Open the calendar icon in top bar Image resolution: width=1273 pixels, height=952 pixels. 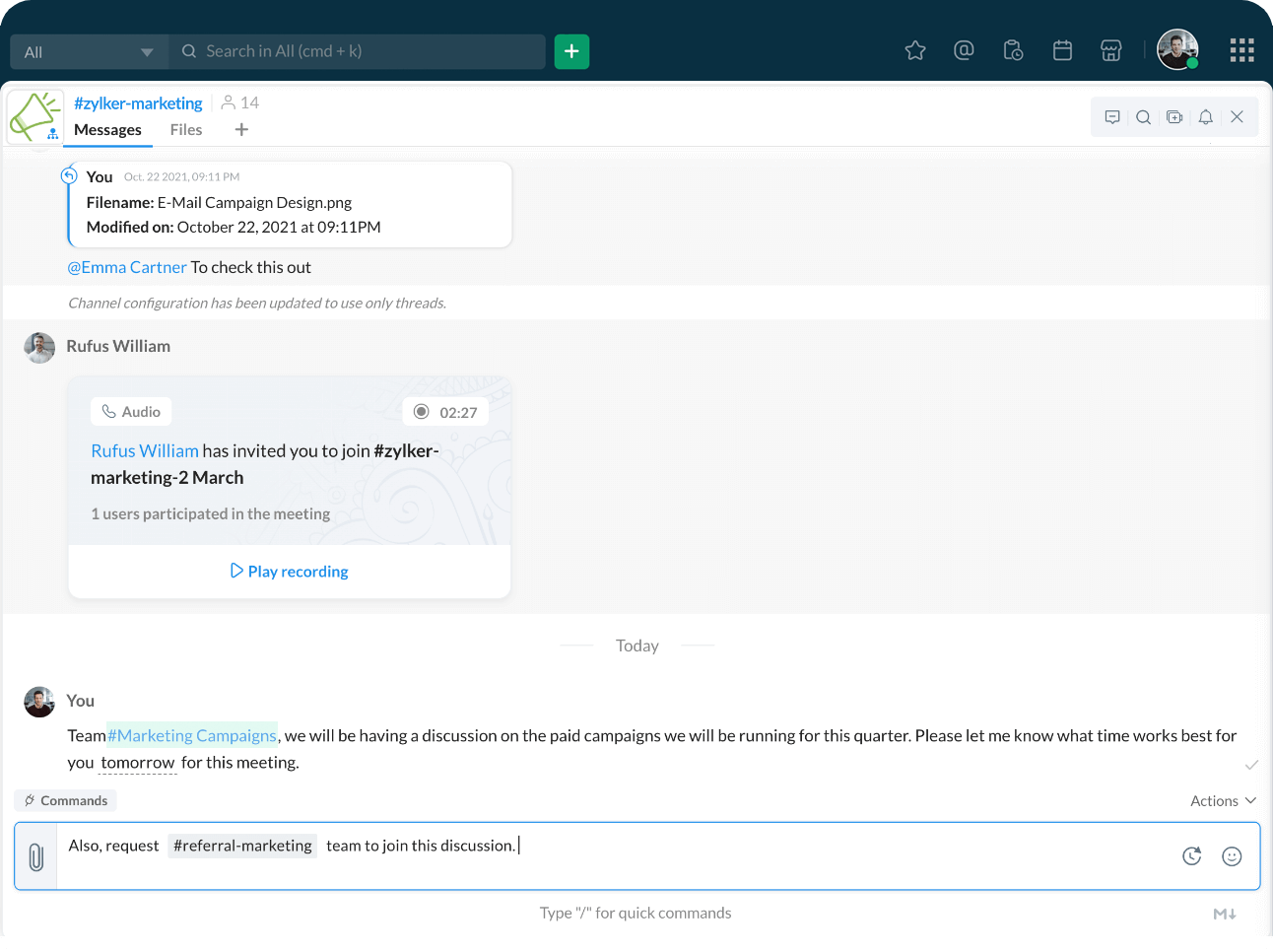tap(1062, 50)
